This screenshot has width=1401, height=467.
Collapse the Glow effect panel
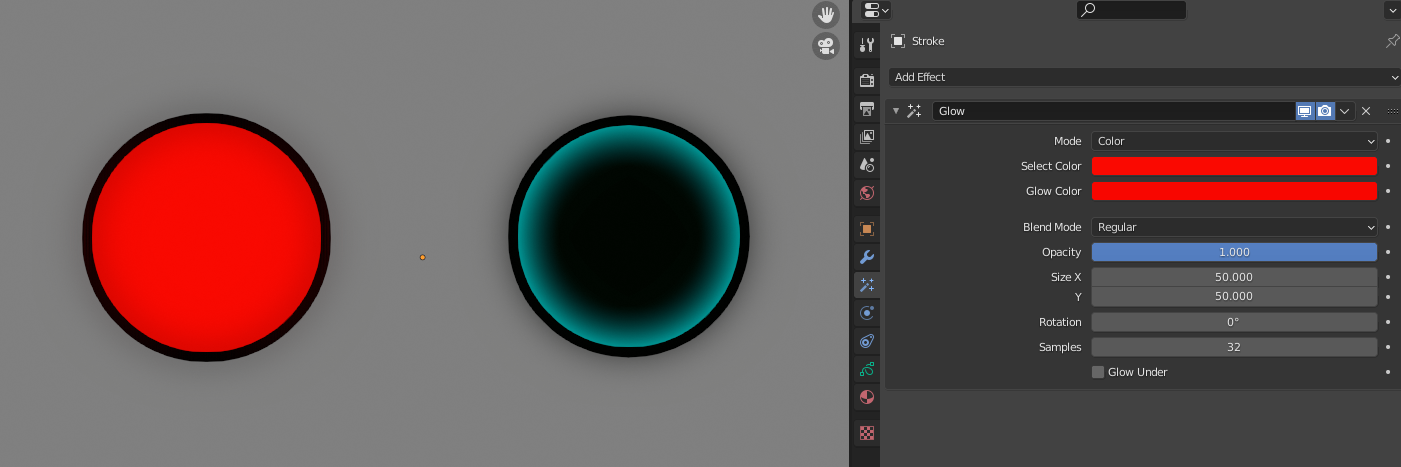click(896, 111)
